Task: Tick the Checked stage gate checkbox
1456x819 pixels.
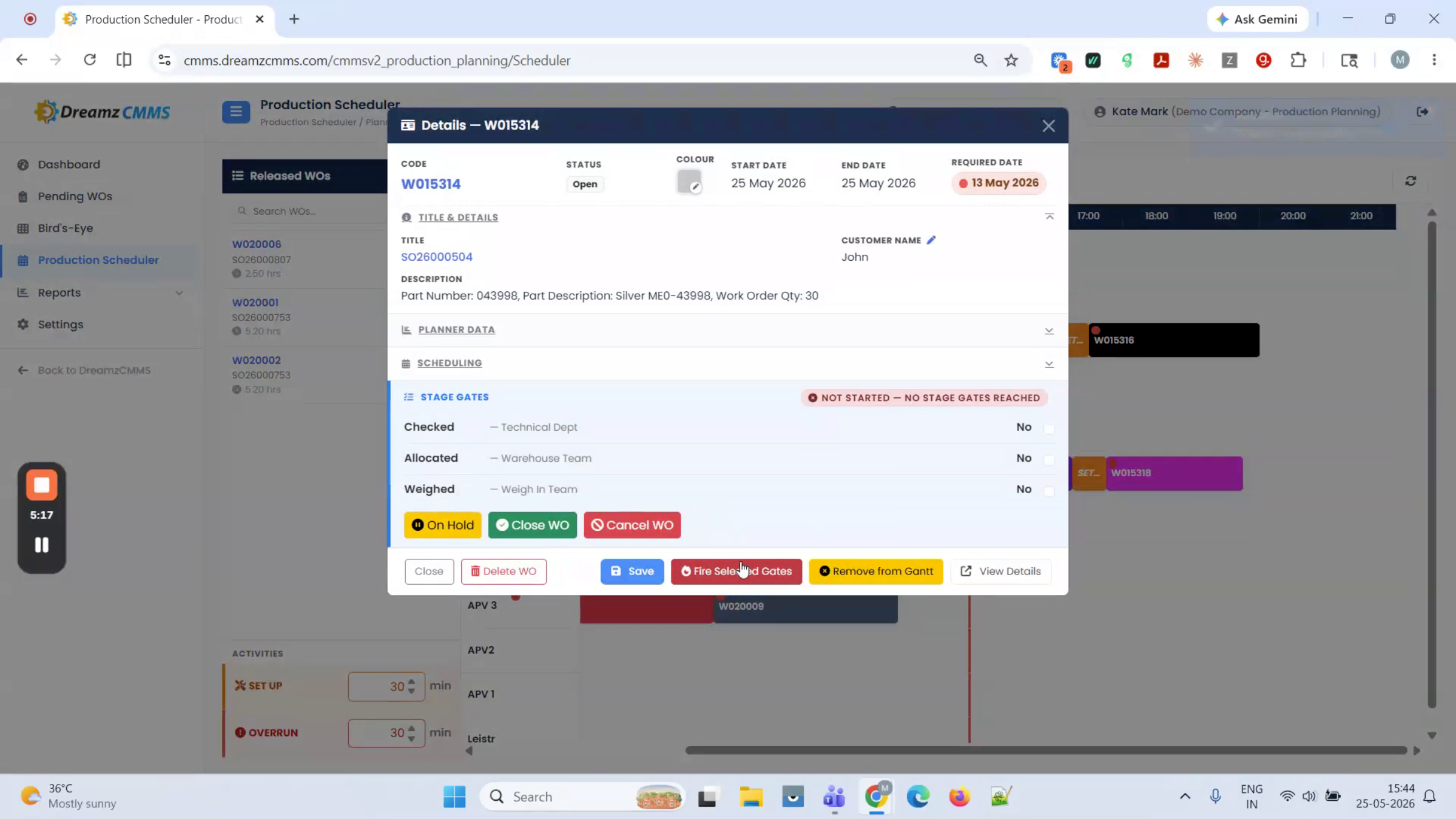Action: pyautogui.click(x=1049, y=428)
